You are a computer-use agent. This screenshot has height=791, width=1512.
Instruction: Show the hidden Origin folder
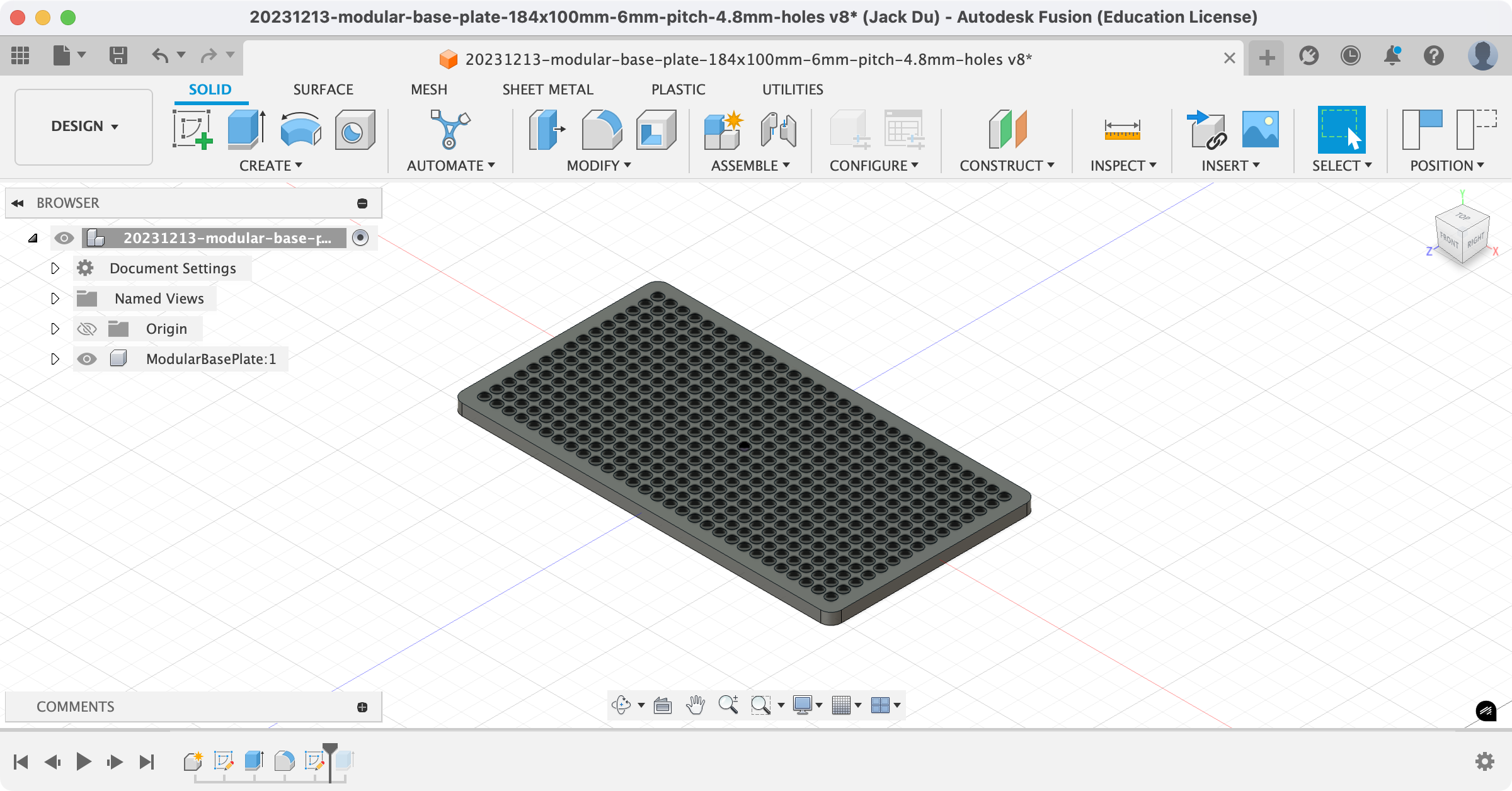pyautogui.click(x=87, y=329)
